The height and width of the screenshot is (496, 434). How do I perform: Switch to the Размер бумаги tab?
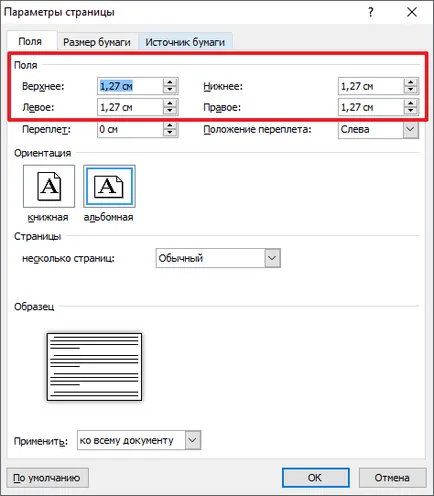[97, 42]
